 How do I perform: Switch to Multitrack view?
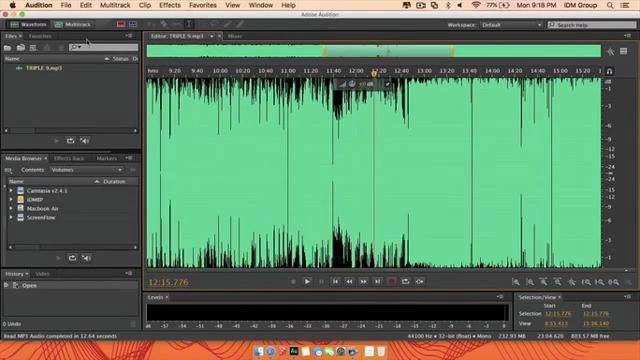pos(73,24)
